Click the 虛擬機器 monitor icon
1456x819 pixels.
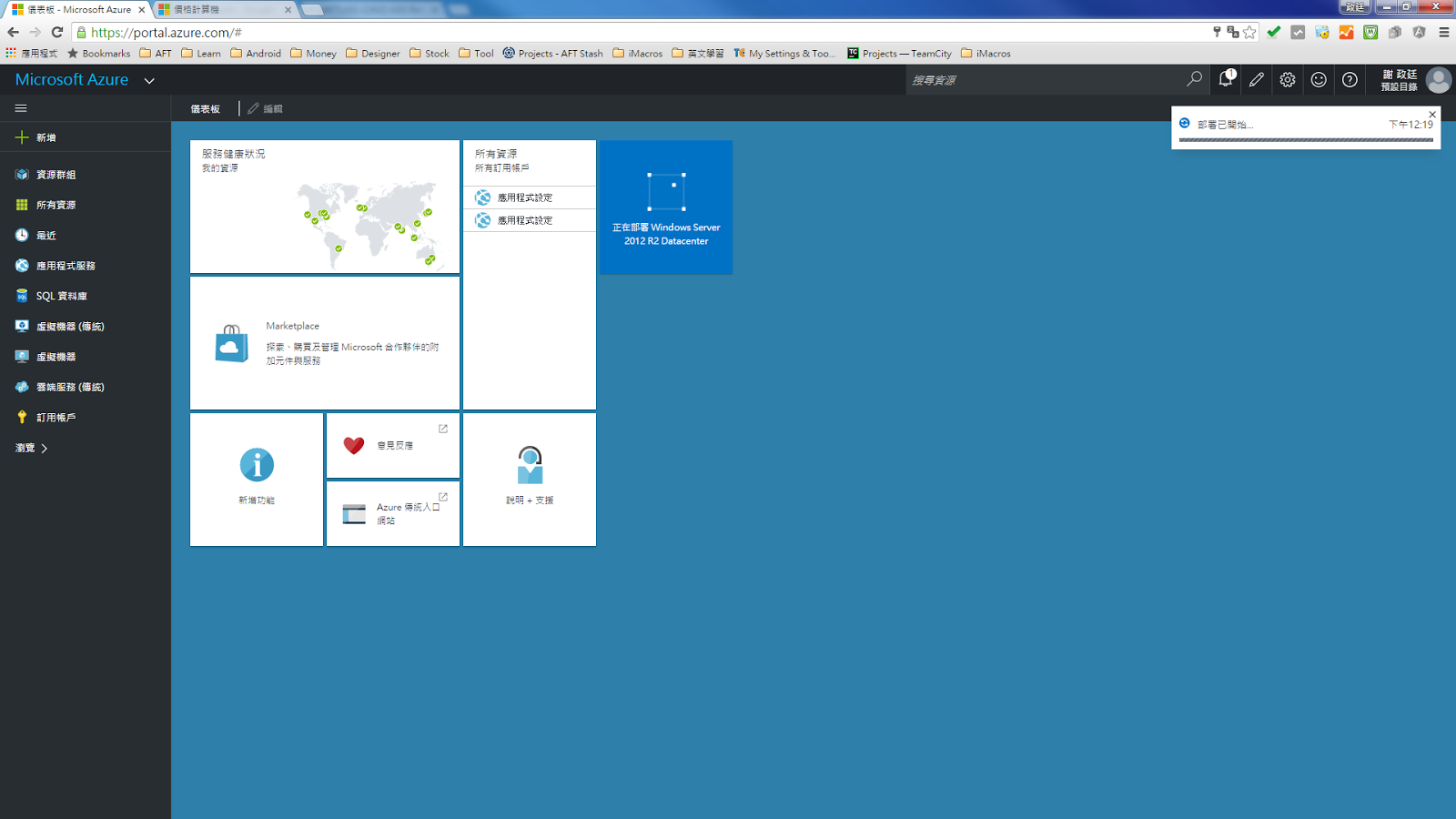(x=22, y=357)
